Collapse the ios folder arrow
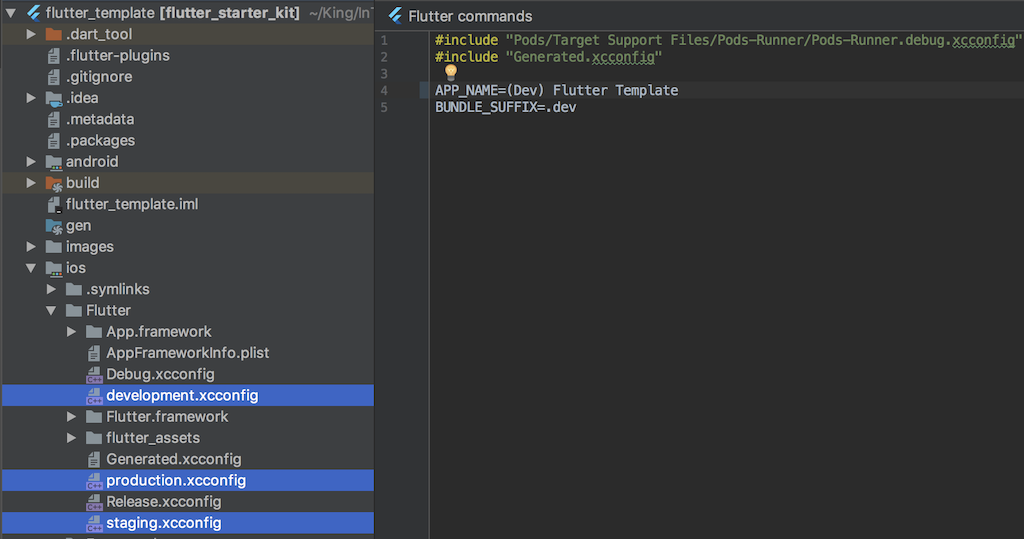 pyautogui.click(x=31, y=268)
